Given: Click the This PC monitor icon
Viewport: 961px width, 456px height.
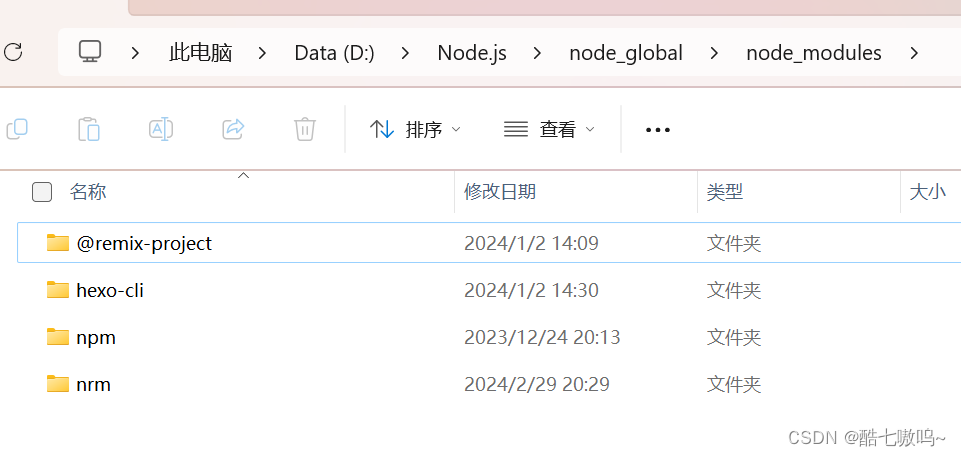Looking at the screenshot, I should pyautogui.click(x=90, y=52).
